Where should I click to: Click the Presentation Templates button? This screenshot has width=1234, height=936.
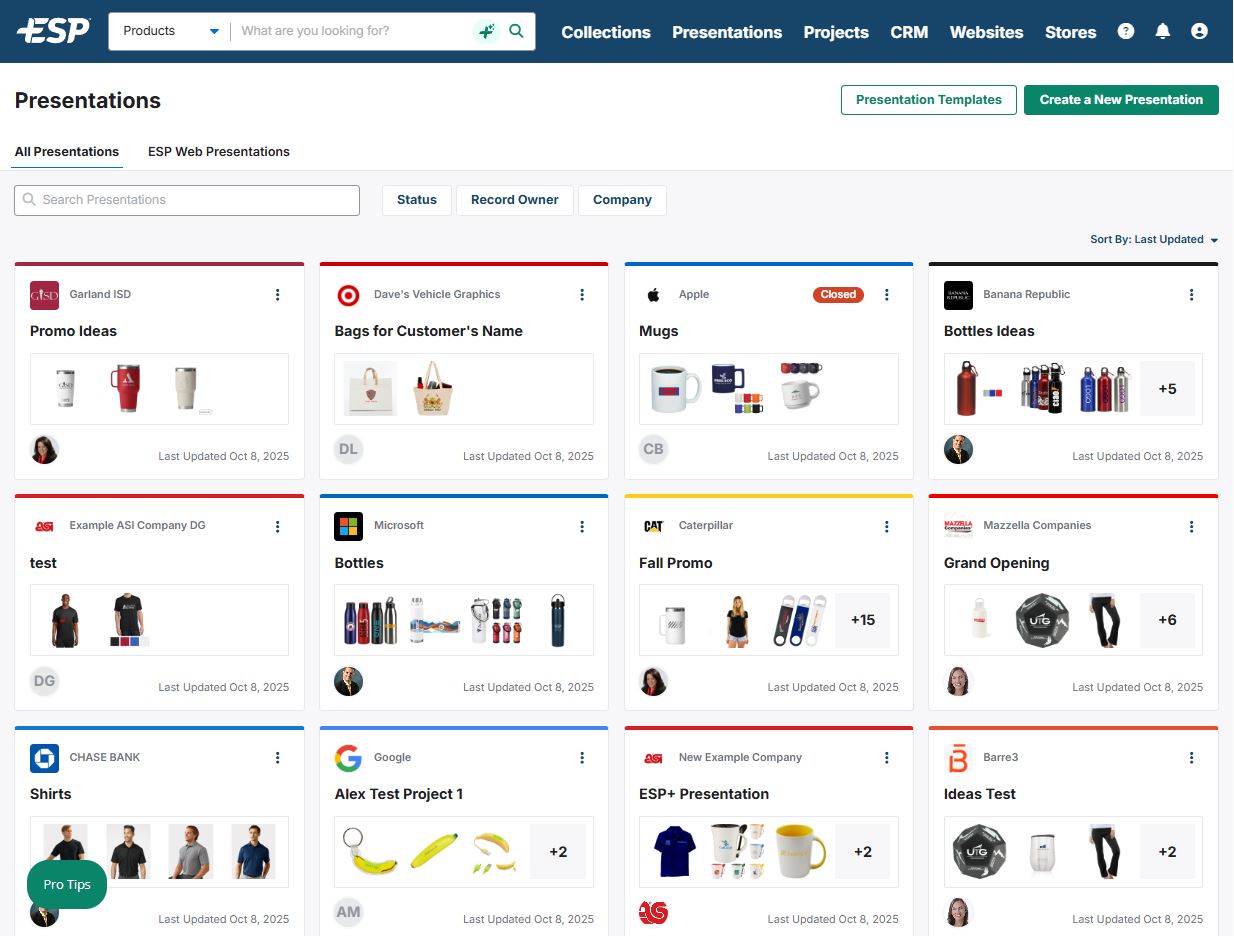pos(928,100)
